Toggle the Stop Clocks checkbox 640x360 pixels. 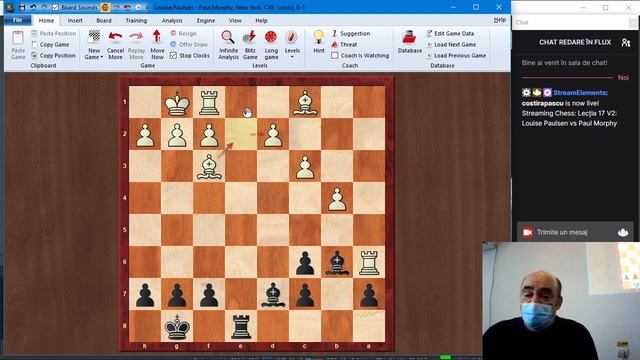click(173, 56)
